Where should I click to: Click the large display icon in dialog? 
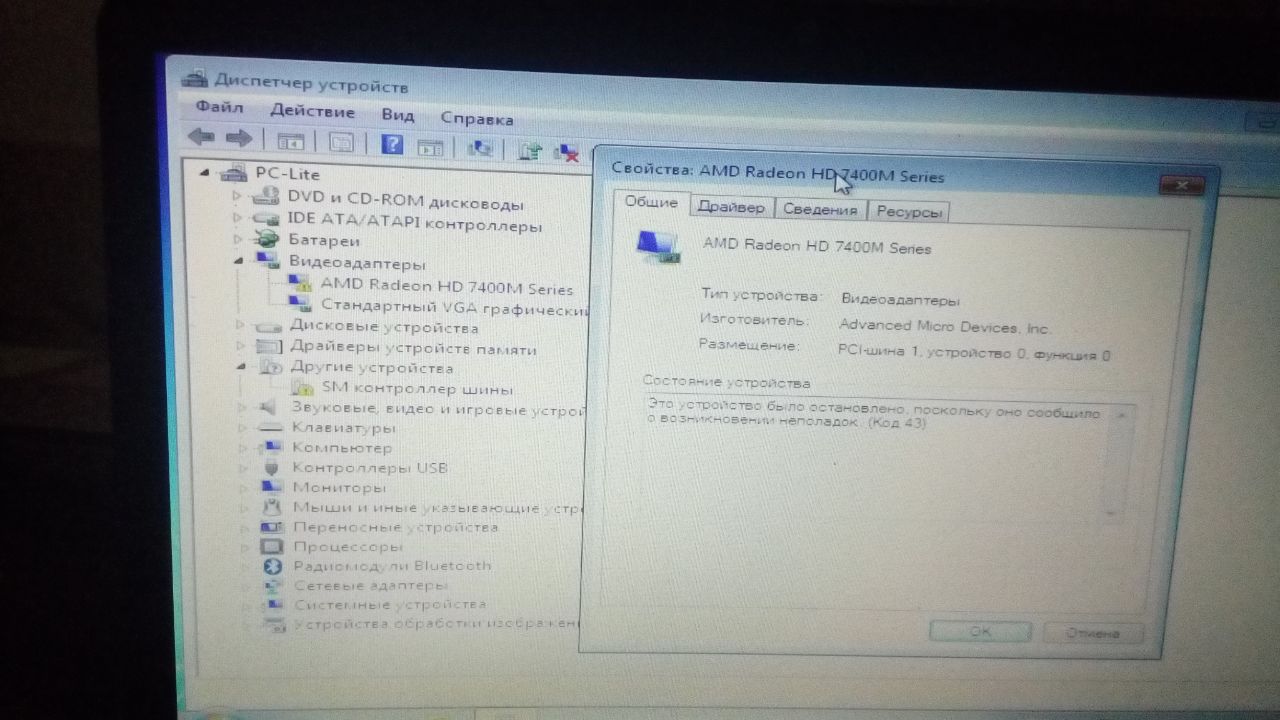pyautogui.click(x=658, y=246)
